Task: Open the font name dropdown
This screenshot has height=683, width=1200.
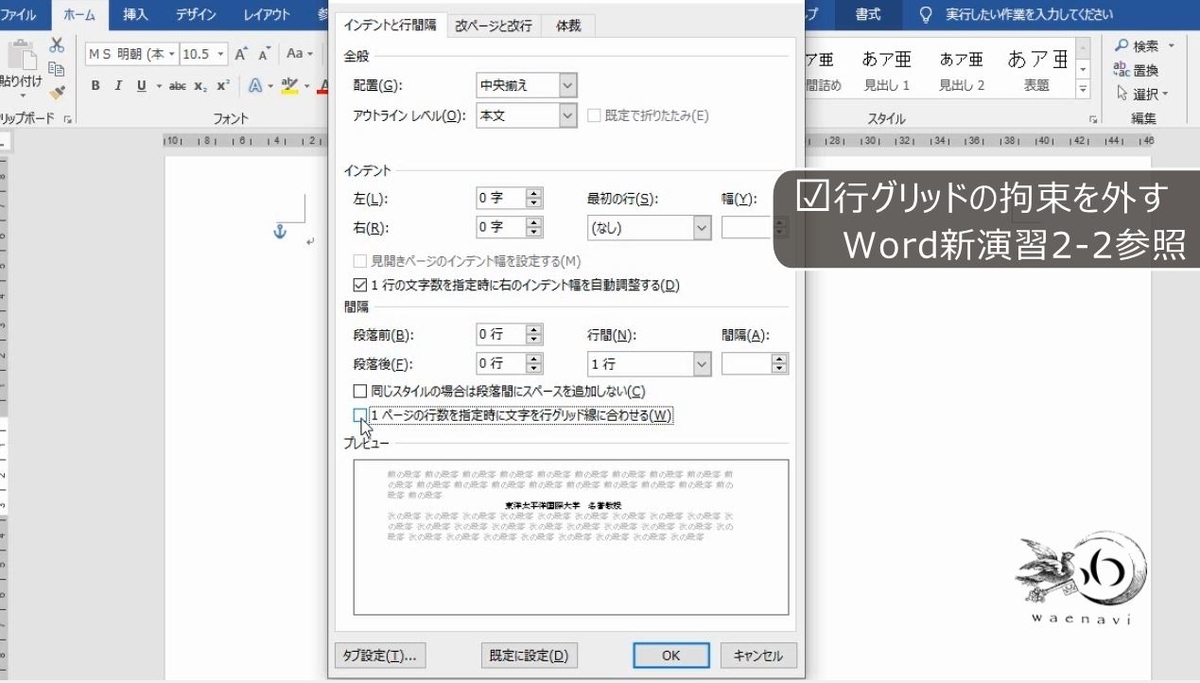Action: click(172, 54)
